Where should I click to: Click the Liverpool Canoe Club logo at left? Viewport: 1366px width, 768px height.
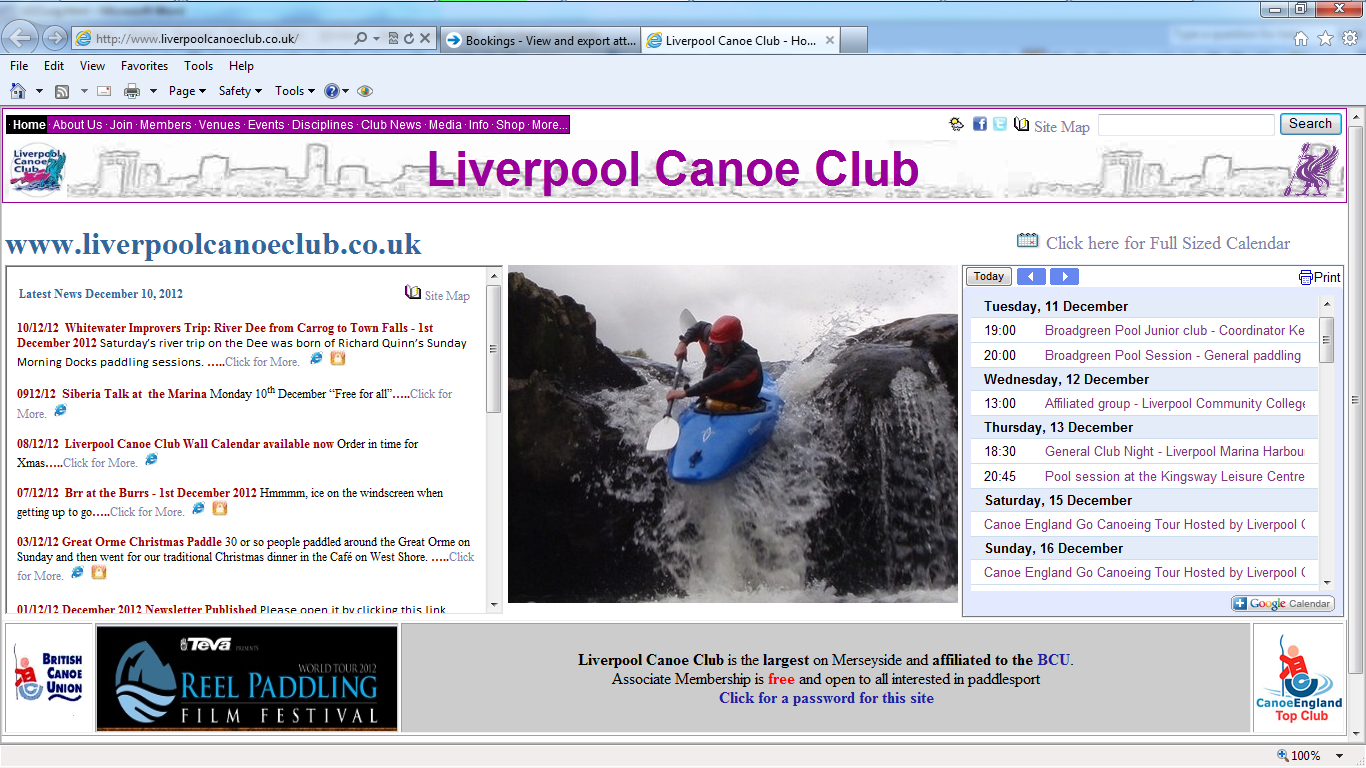click(38, 170)
